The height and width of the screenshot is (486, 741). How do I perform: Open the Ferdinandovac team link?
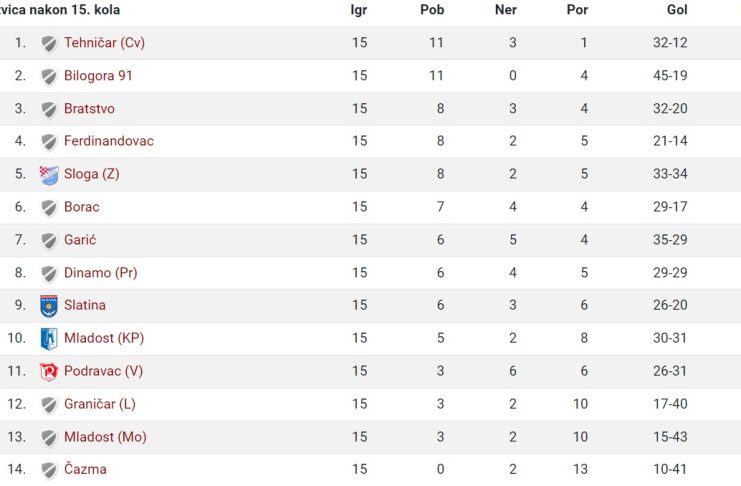[x=109, y=141]
